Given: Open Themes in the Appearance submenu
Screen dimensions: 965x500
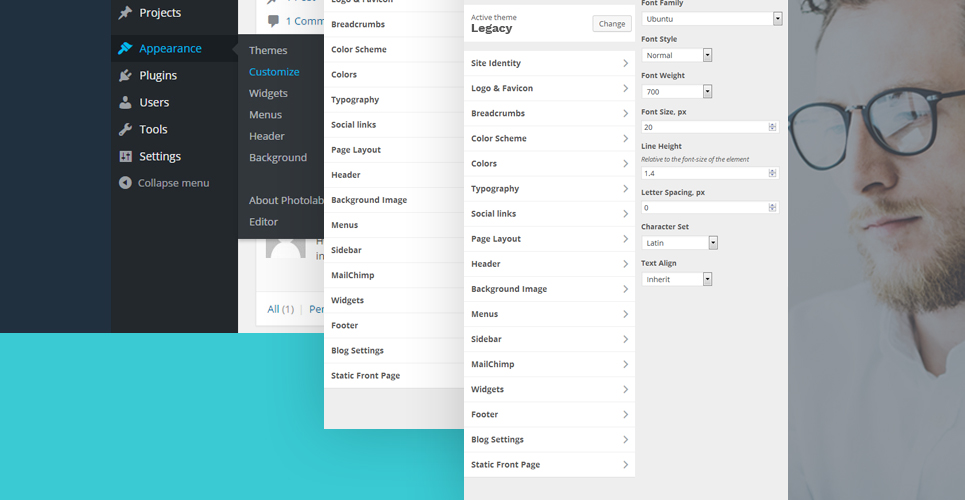Looking at the screenshot, I should click(x=268, y=50).
